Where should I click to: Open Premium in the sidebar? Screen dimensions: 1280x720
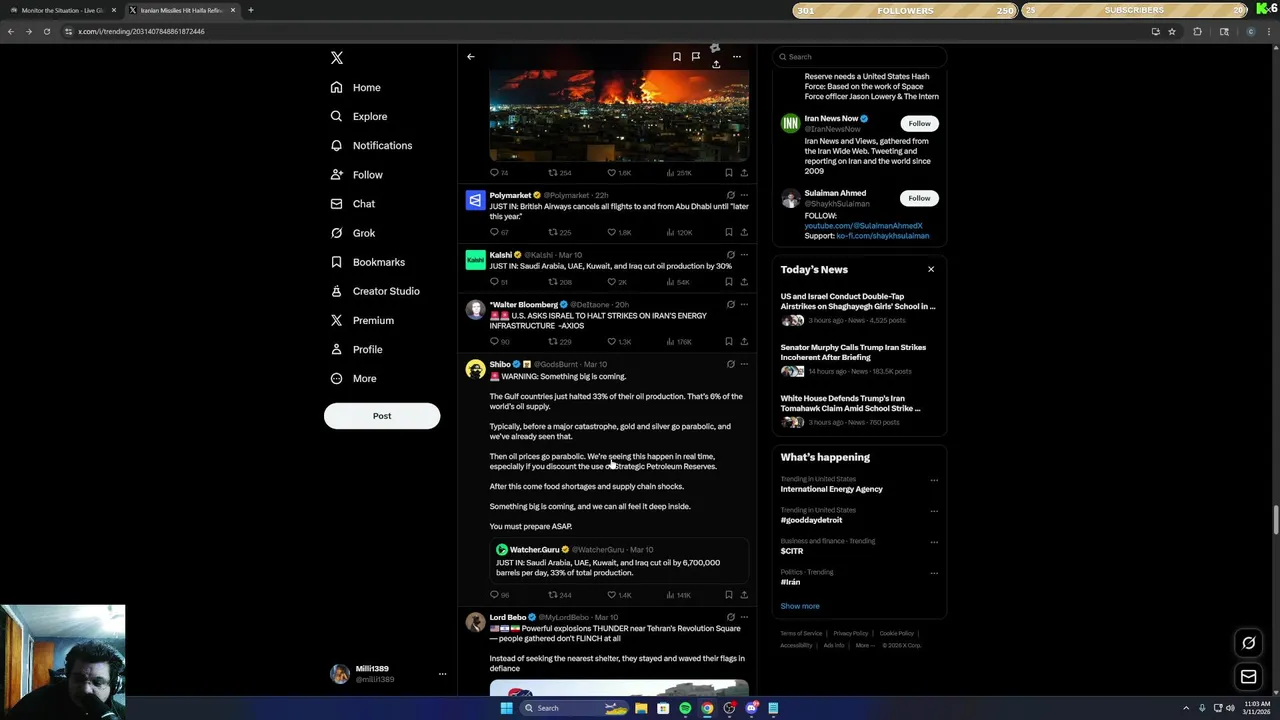(362, 320)
